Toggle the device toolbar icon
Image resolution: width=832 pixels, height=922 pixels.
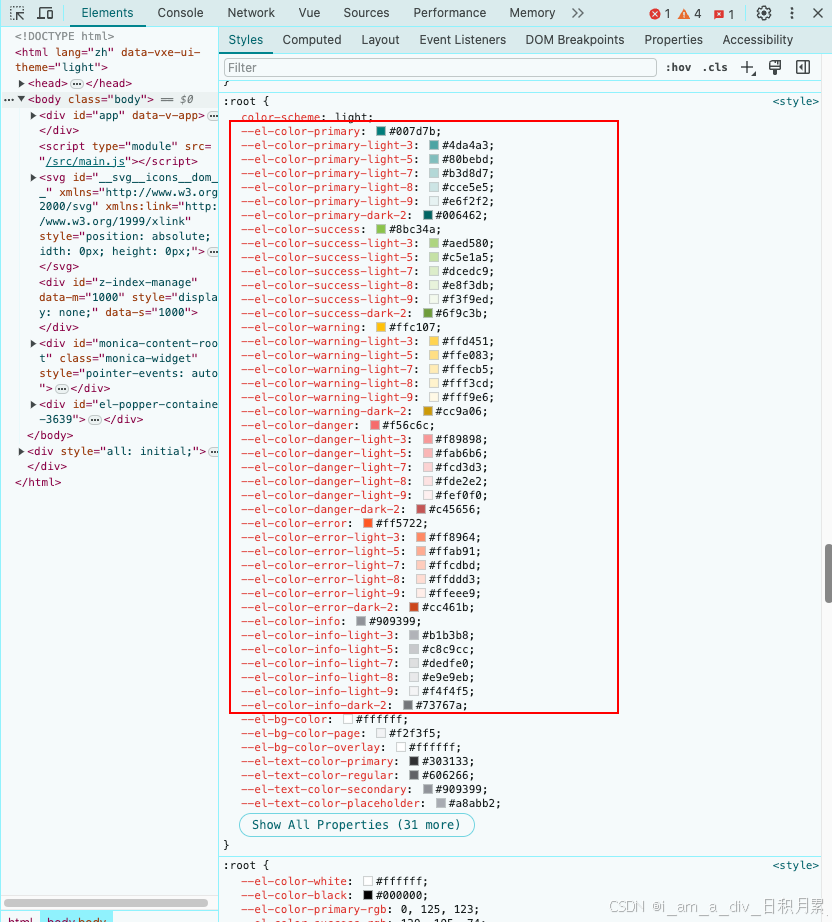(45, 13)
